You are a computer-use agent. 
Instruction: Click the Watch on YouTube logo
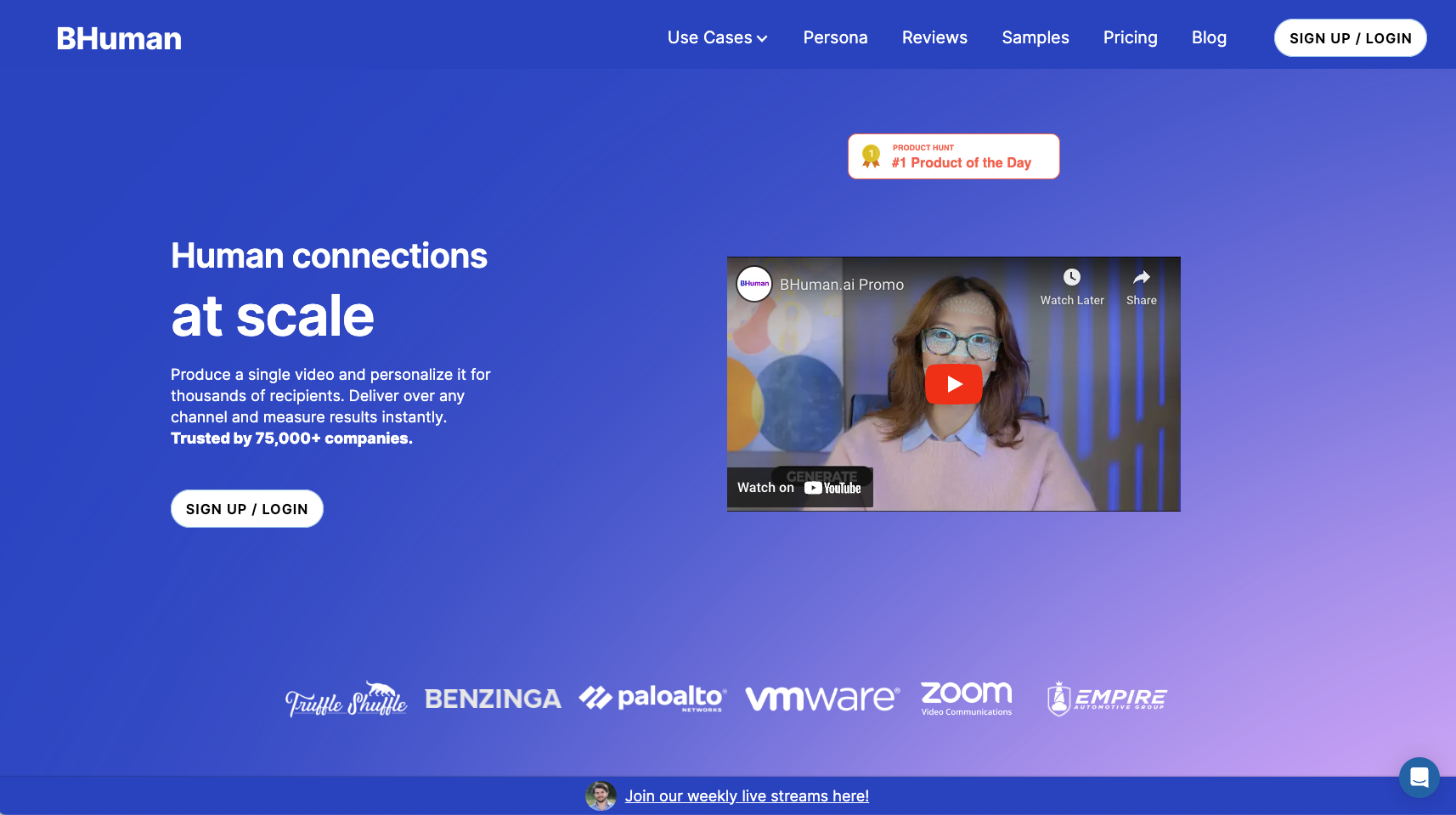[832, 488]
